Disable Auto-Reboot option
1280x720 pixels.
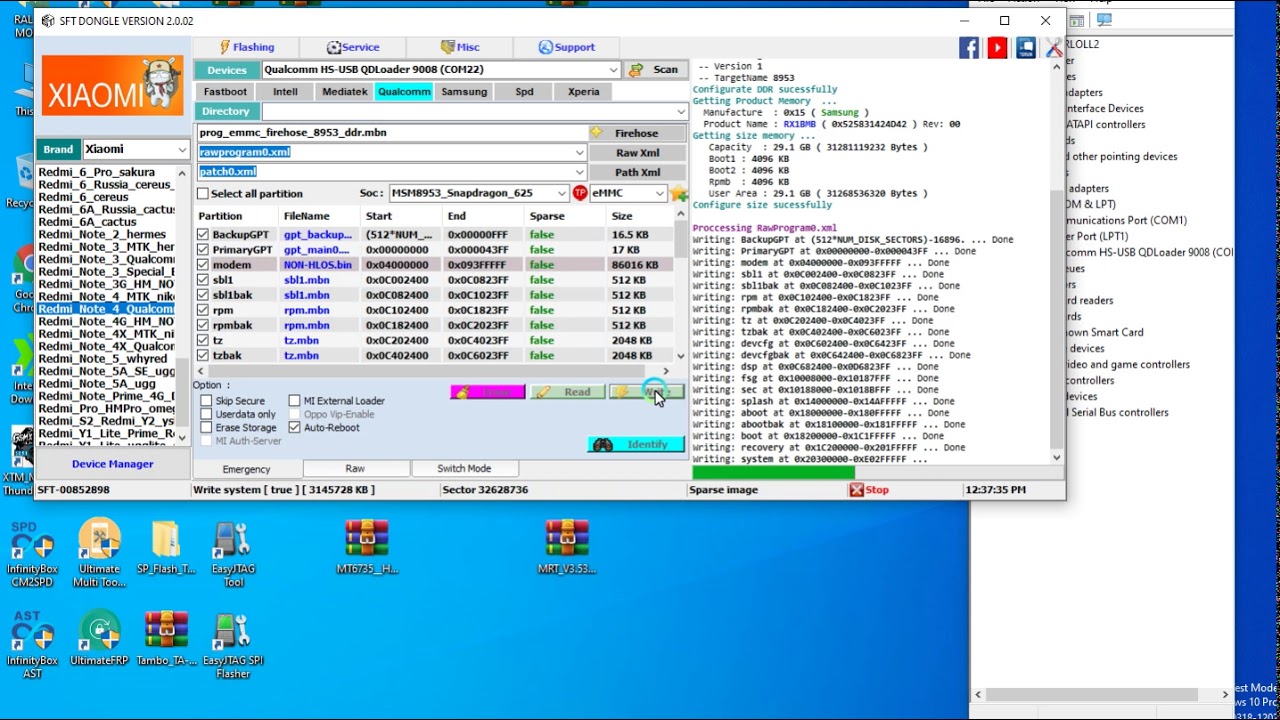[x=294, y=428]
